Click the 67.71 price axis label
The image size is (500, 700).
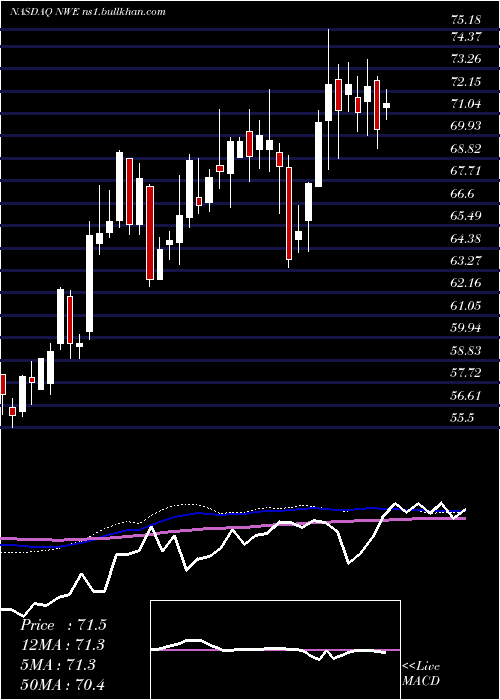(x=465, y=171)
